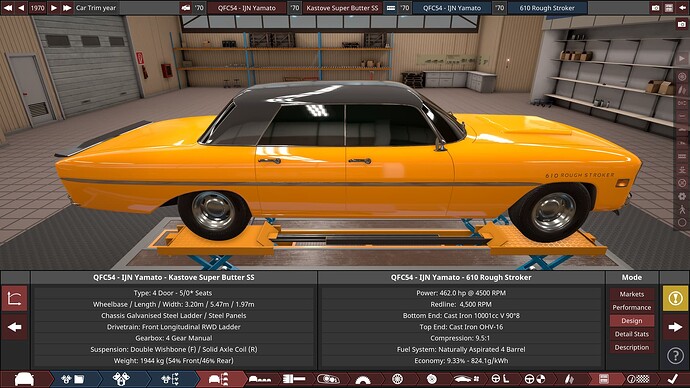
Task: Step car trim year forward one
Action: (54, 8)
